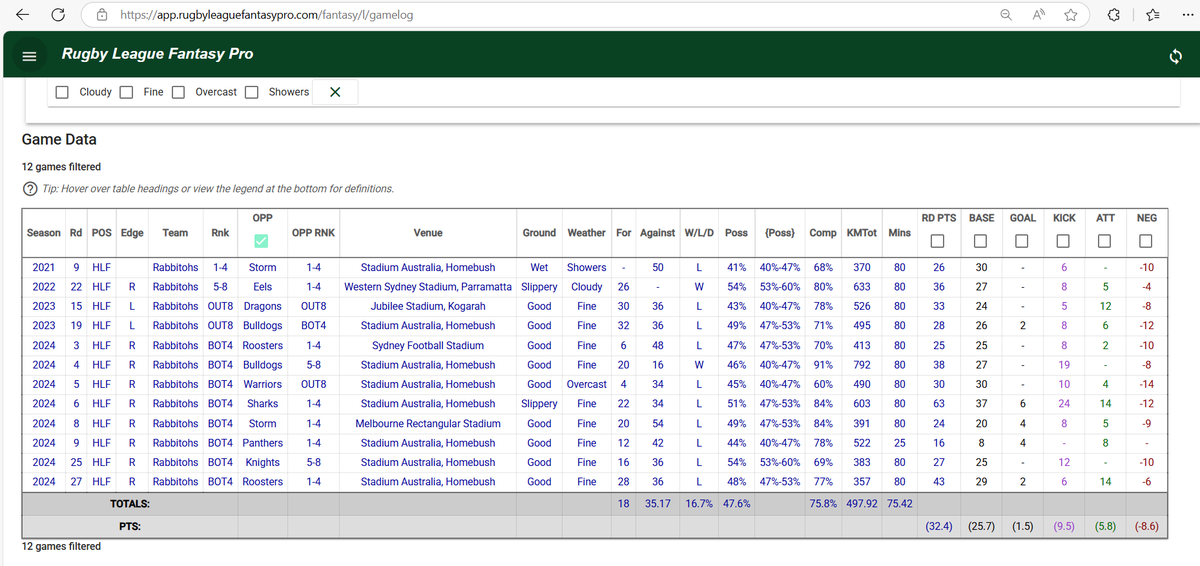Click the 2022 season cell
This screenshot has height=566, width=1200.
[x=44, y=287]
